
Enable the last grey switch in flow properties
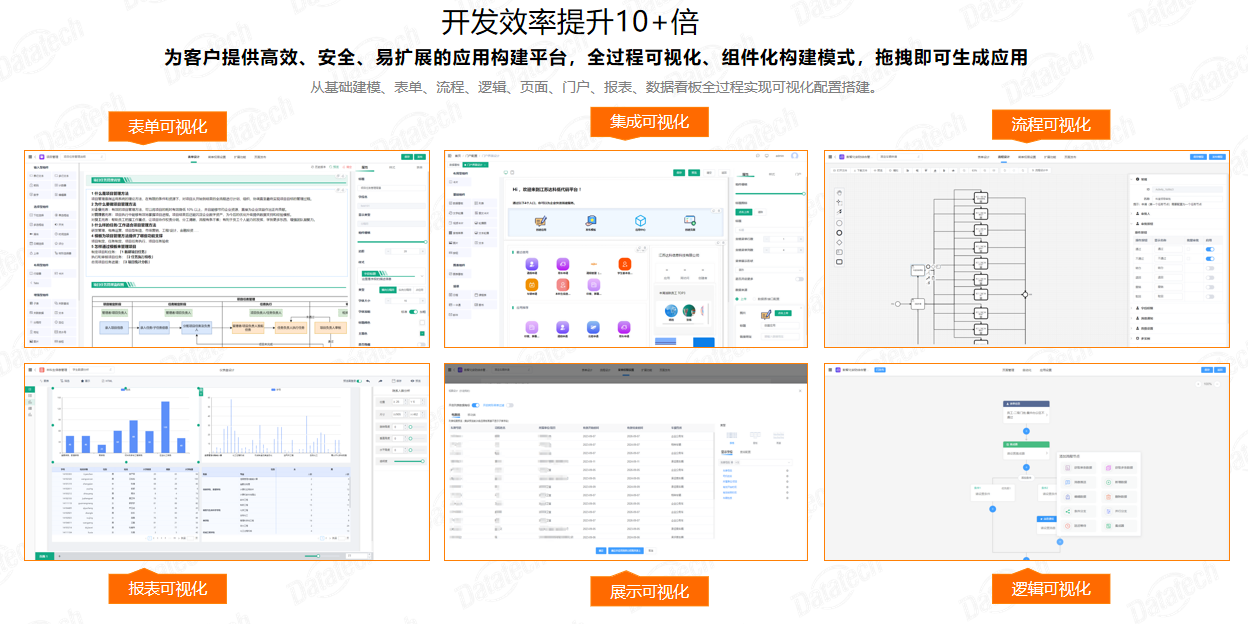[x=1210, y=296]
